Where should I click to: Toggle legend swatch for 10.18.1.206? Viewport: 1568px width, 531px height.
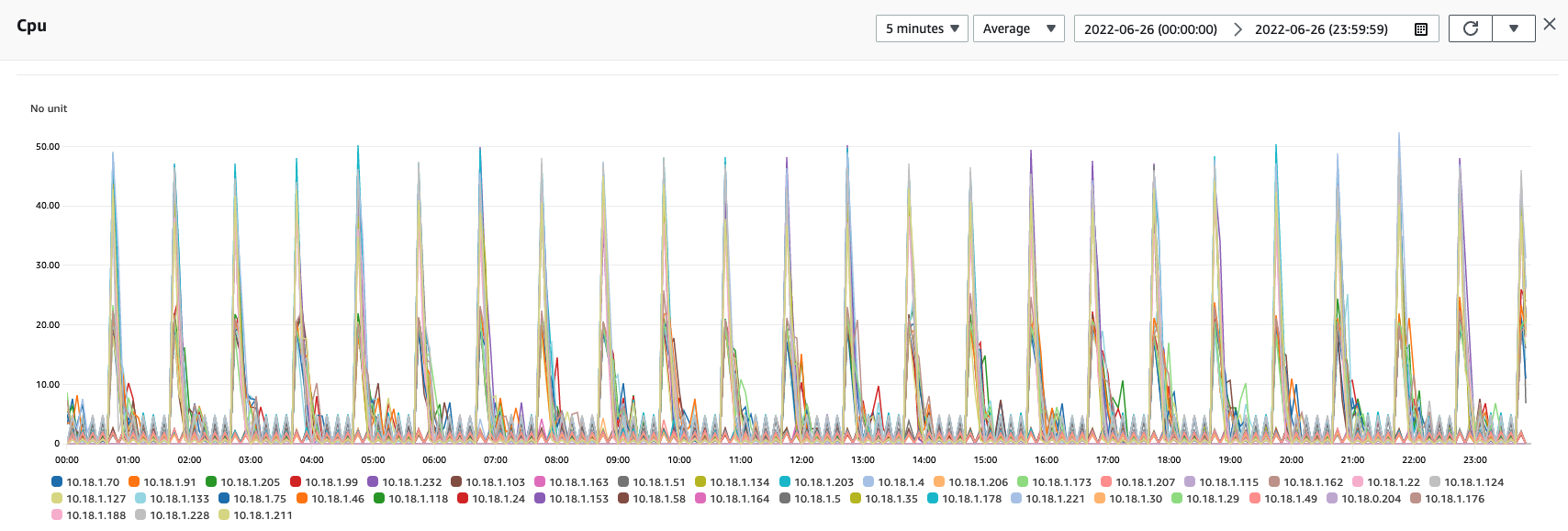(x=939, y=481)
